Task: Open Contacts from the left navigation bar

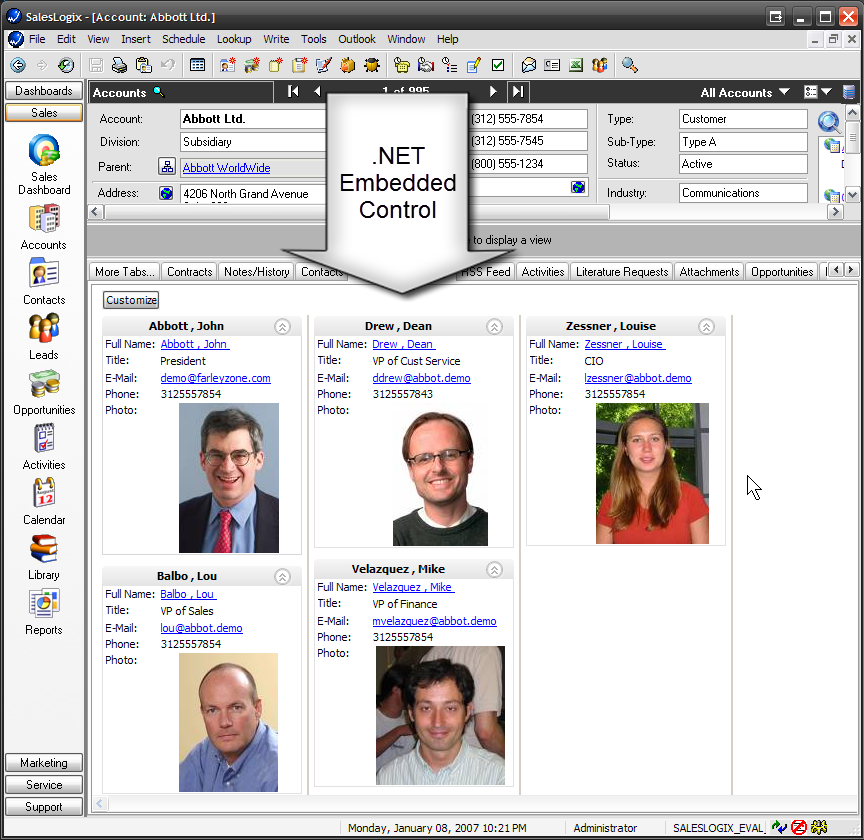Action: [x=44, y=282]
